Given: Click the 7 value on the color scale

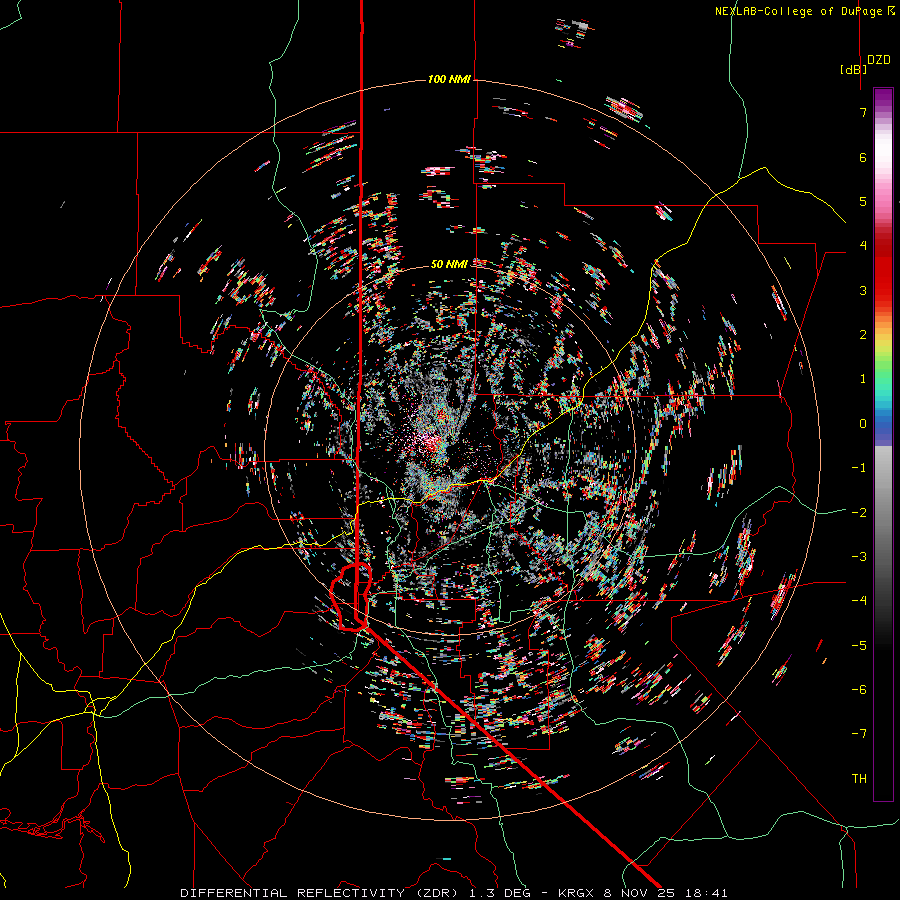Looking at the screenshot, I should [x=863, y=112].
